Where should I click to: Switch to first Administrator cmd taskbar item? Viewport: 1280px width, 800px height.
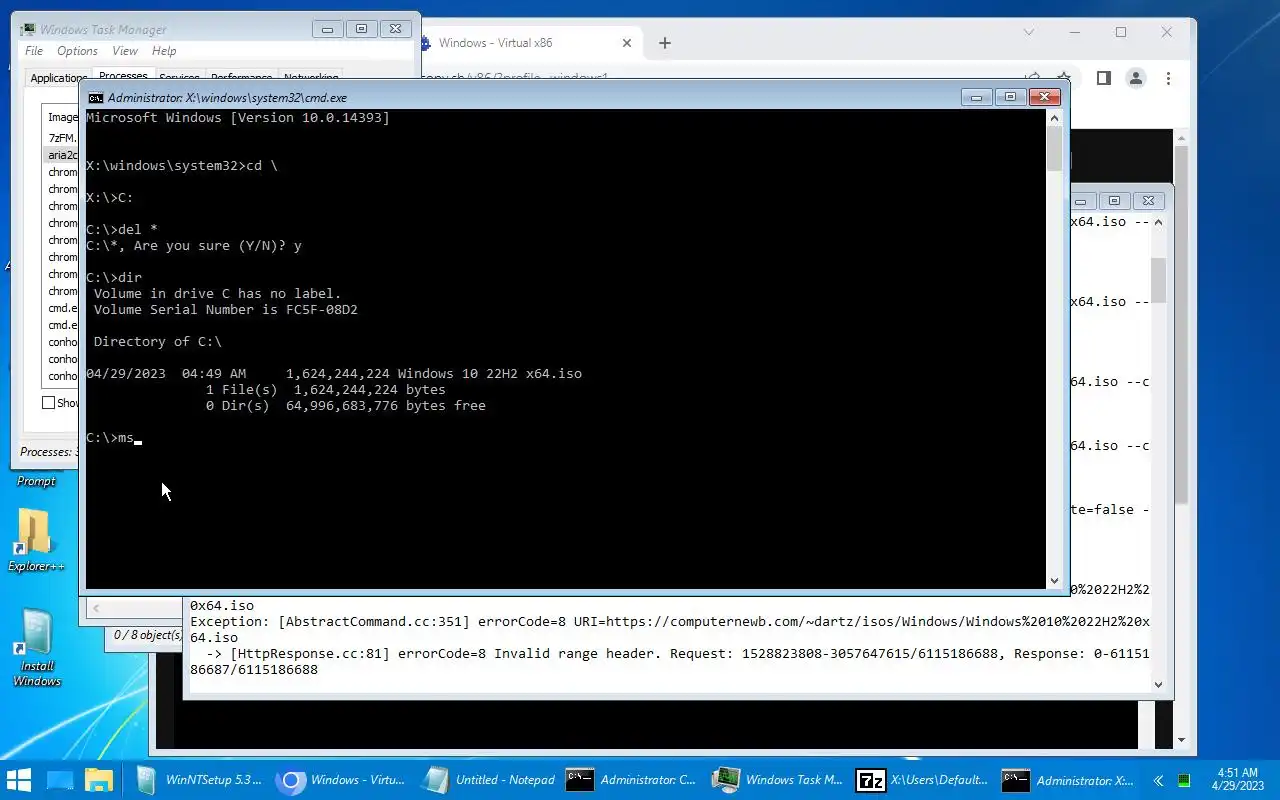click(x=633, y=780)
